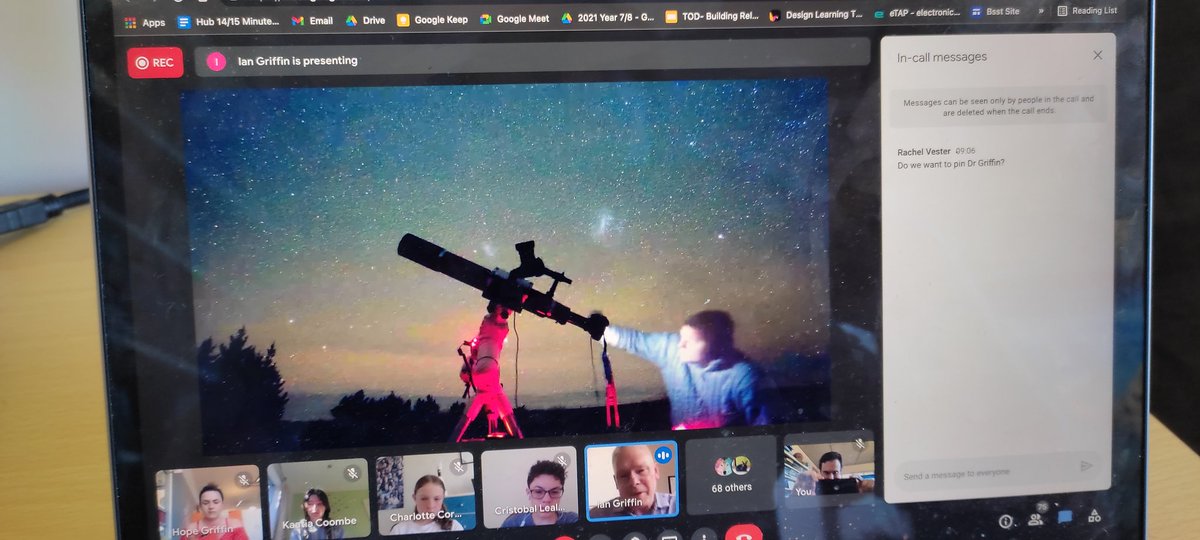Screen dimensions: 1200x540
Task: Toggle the chat panel icon
Action: pyautogui.click(x=1065, y=517)
